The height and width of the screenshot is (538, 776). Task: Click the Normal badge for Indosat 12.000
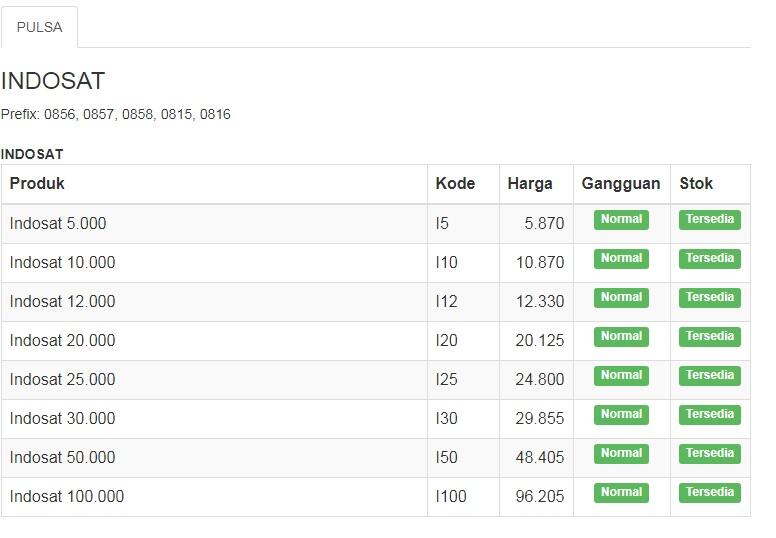point(622,298)
